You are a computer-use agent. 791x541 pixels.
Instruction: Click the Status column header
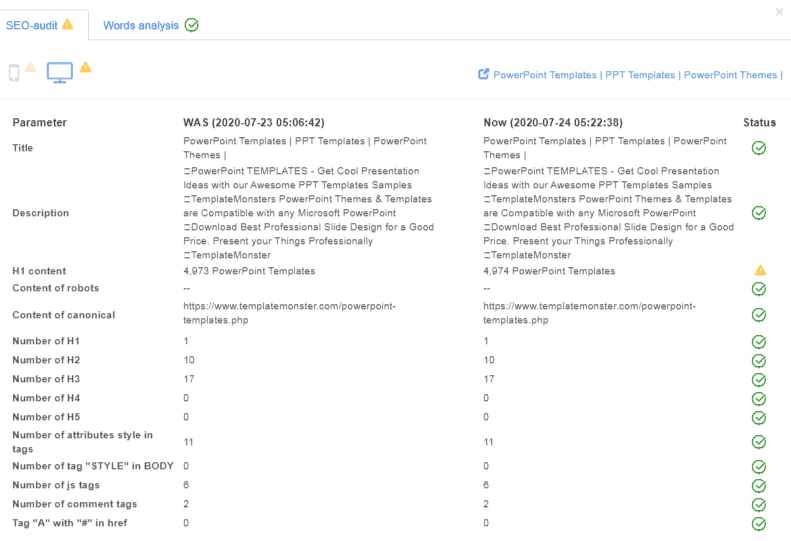click(759, 123)
